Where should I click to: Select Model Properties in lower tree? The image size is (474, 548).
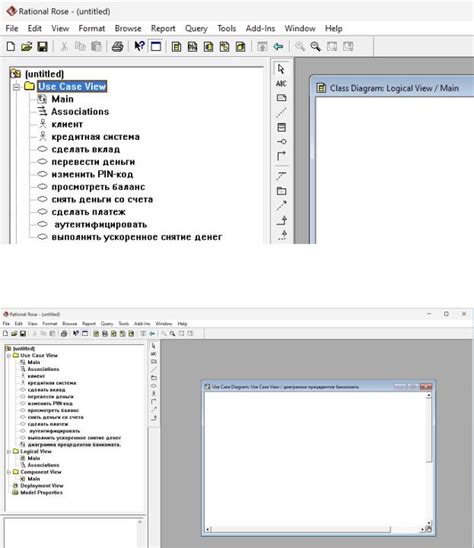41,493
